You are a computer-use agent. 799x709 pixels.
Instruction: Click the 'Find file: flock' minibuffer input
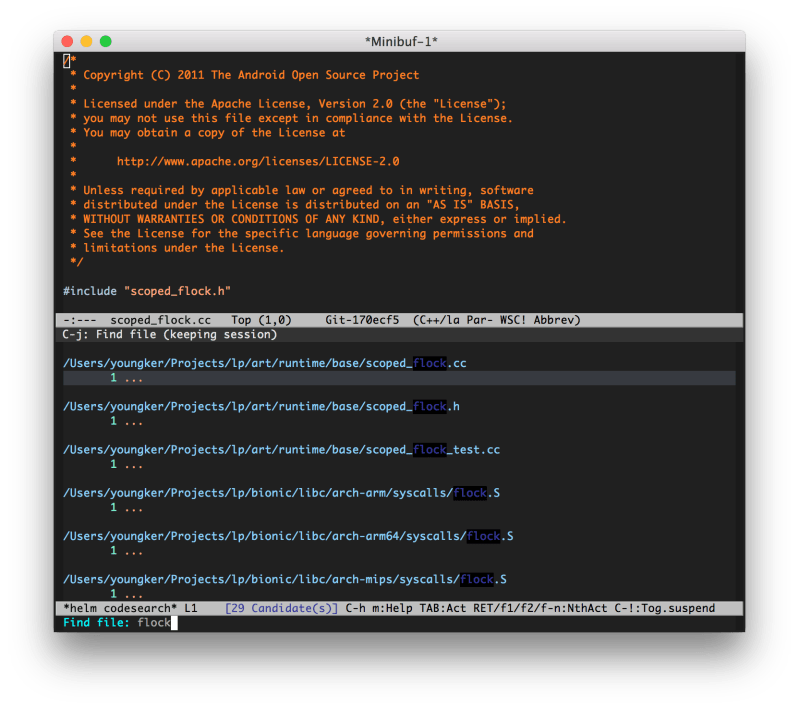[399, 623]
